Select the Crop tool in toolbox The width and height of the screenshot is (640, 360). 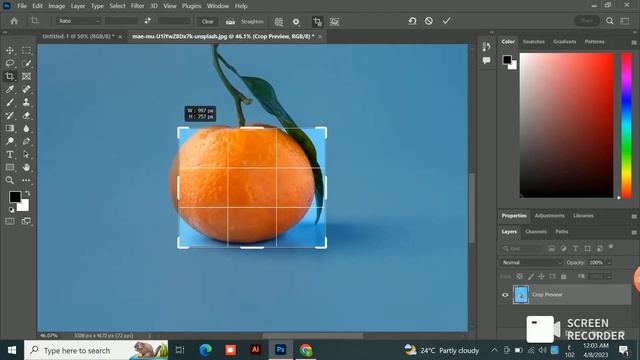click(10, 76)
